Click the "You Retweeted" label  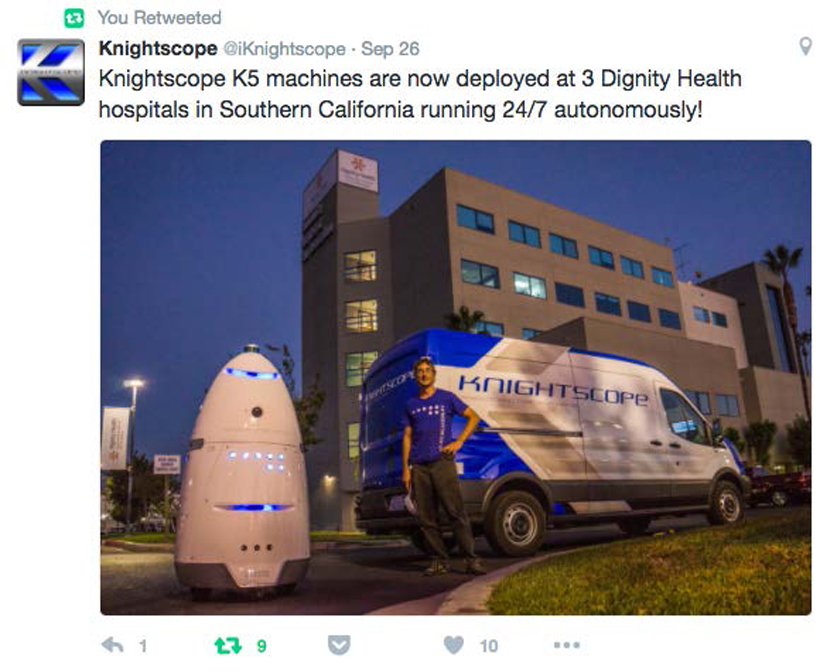pos(160,18)
